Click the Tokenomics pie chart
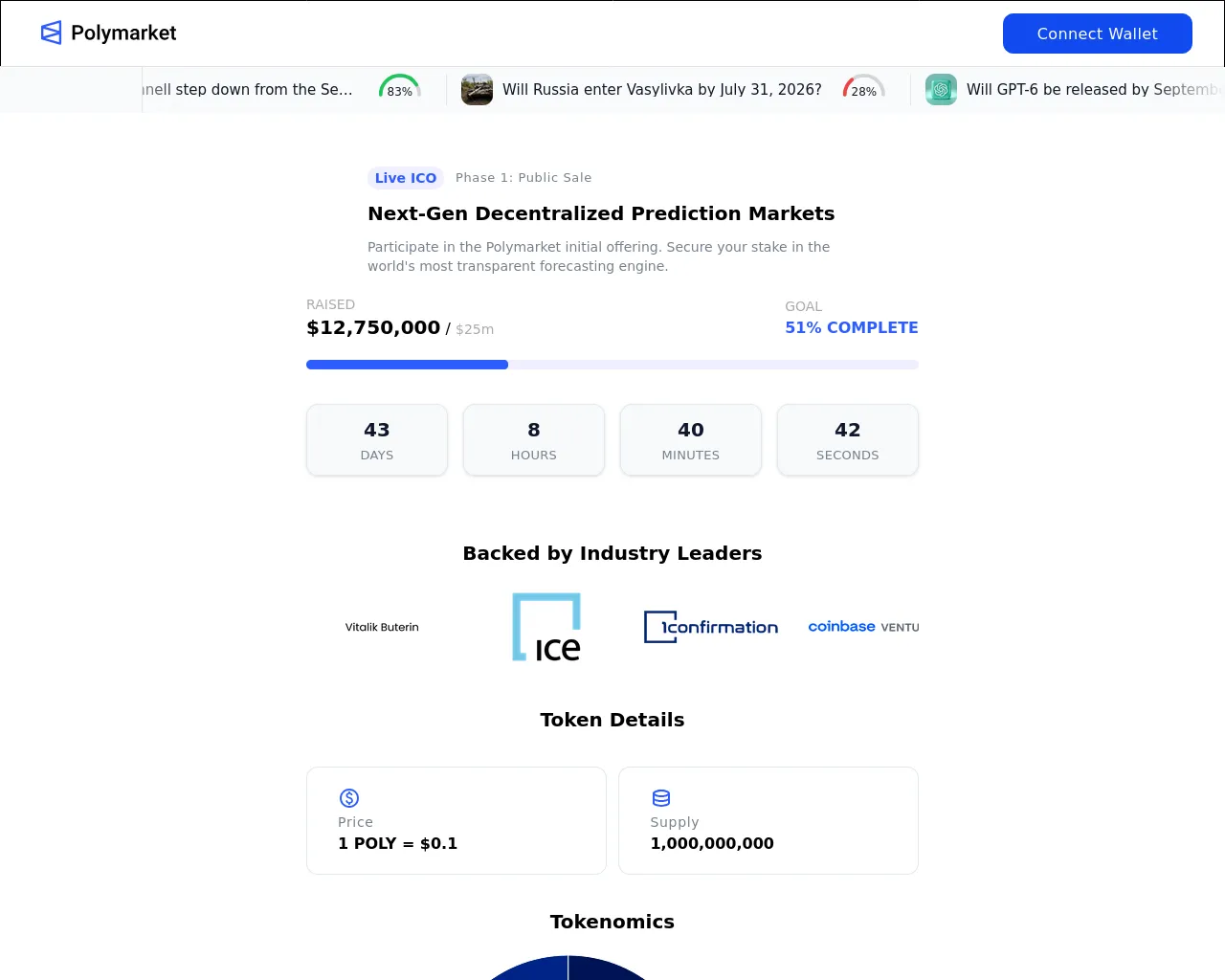 (x=568, y=968)
